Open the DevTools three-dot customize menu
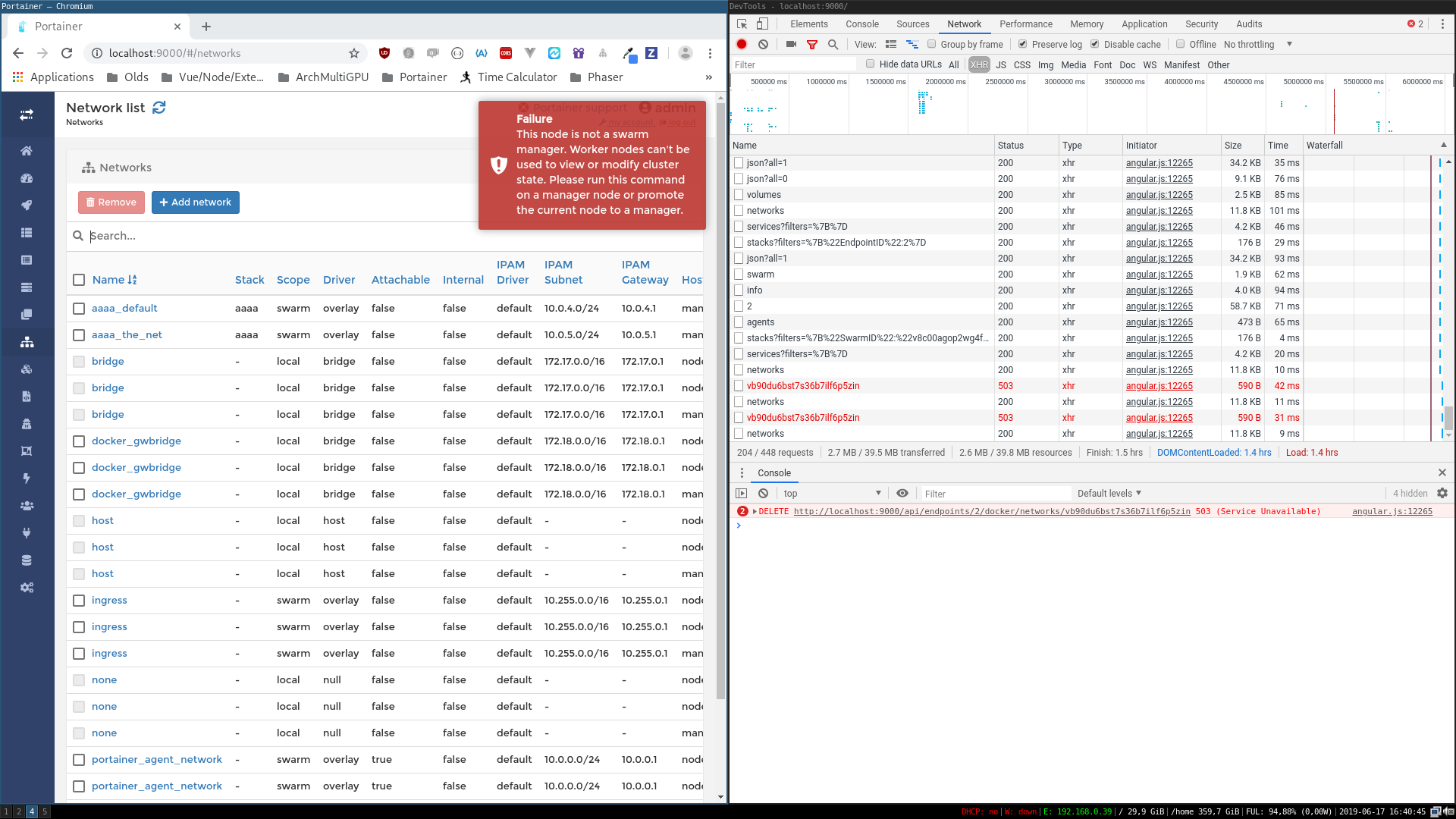1456x819 pixels. [1442, 24]
